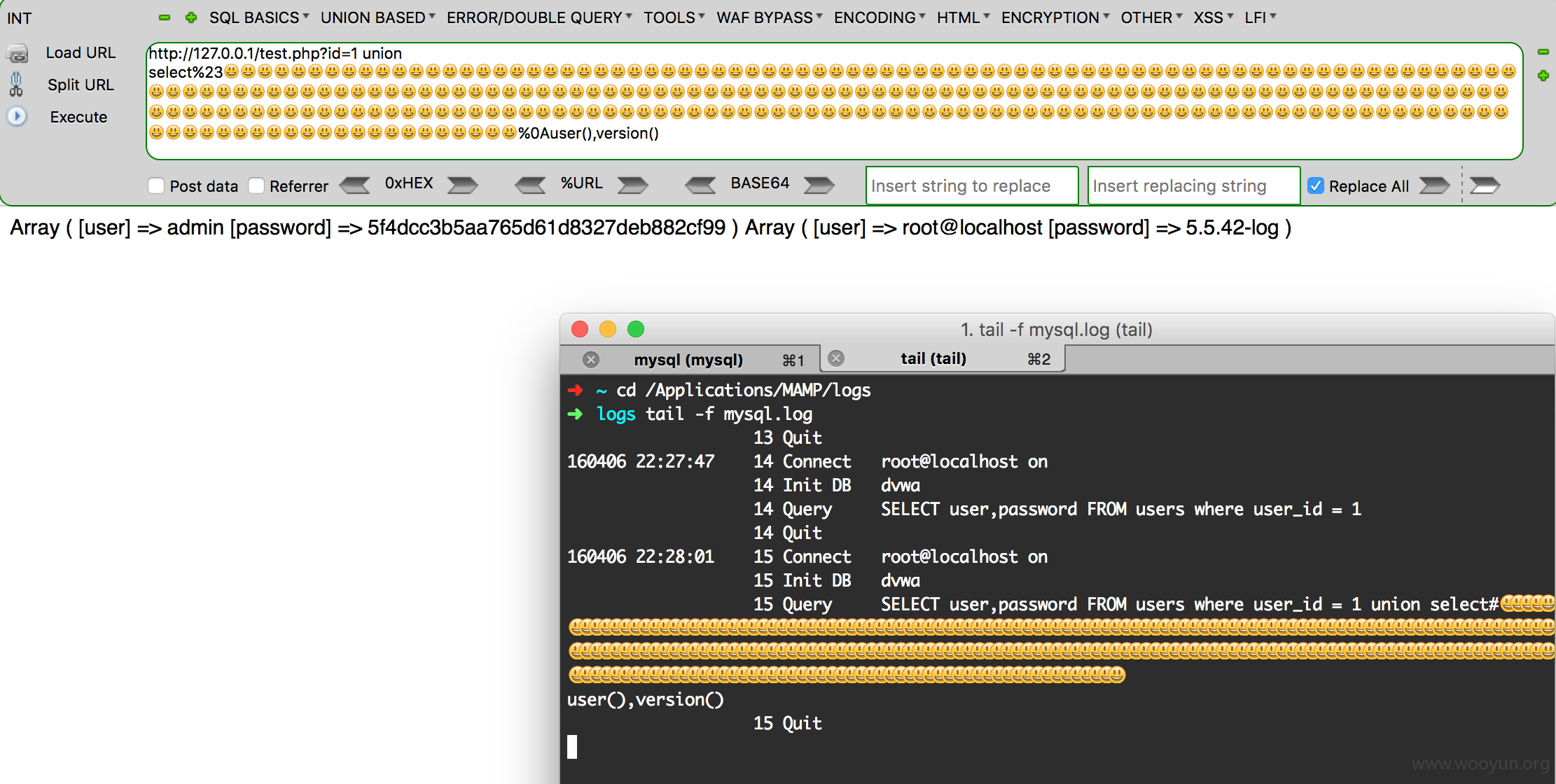Close the tail (tail) terminal tab

(836, 359)
